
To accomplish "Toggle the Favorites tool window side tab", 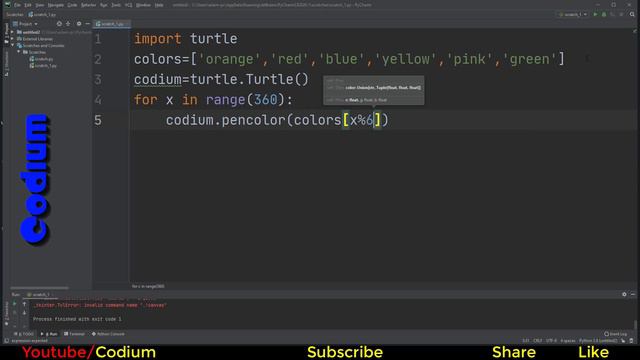I will [7, 312].
